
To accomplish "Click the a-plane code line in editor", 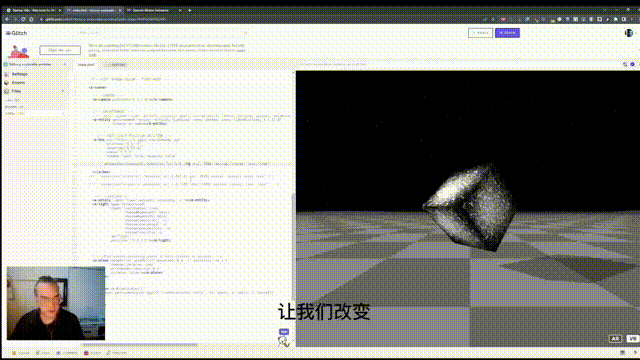I will pos(161,260).
